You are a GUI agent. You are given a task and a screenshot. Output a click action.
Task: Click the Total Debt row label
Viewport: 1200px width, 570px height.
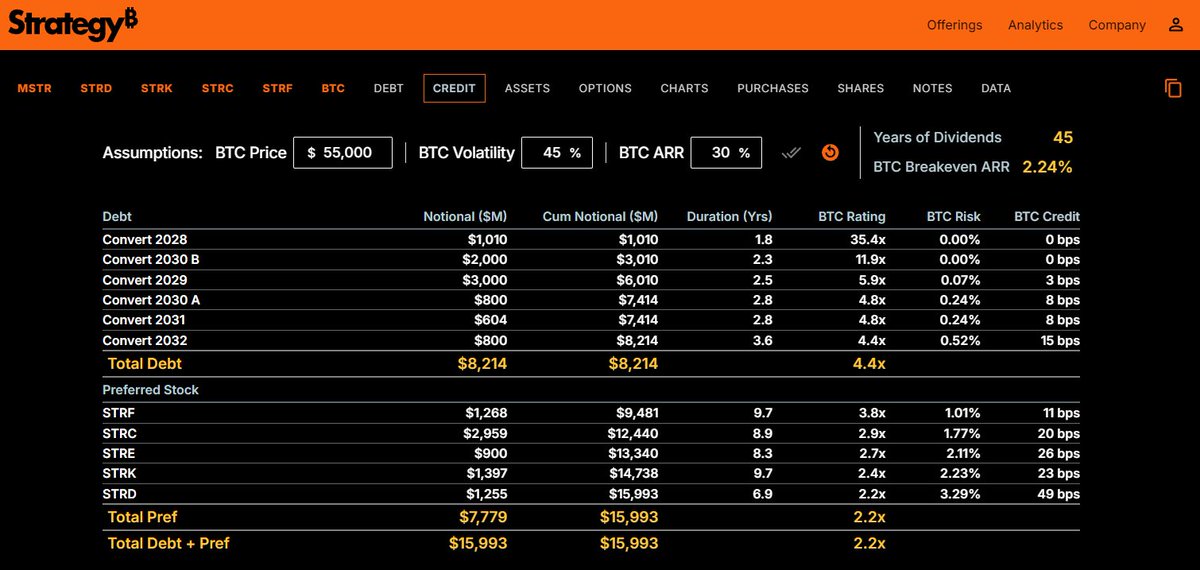click(145, 364)
